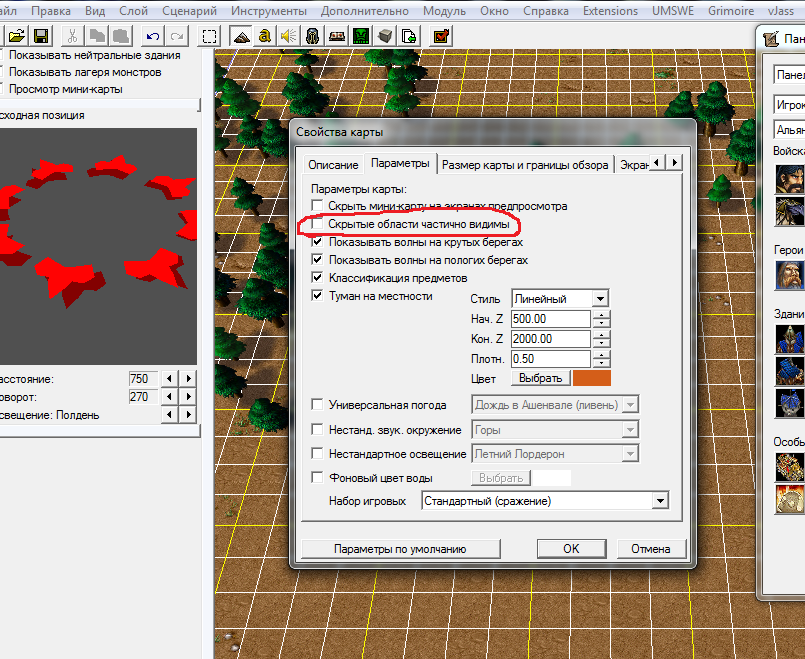Click the Copy icon in the toolbar
The width and height of the screenshot is (805, 659).
97,36
